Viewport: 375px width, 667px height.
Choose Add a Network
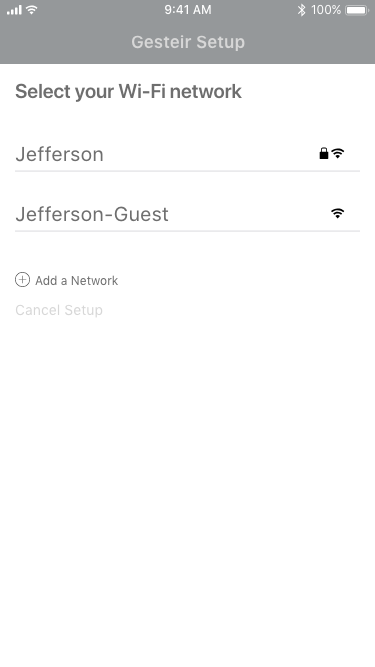tap(67, 280)
